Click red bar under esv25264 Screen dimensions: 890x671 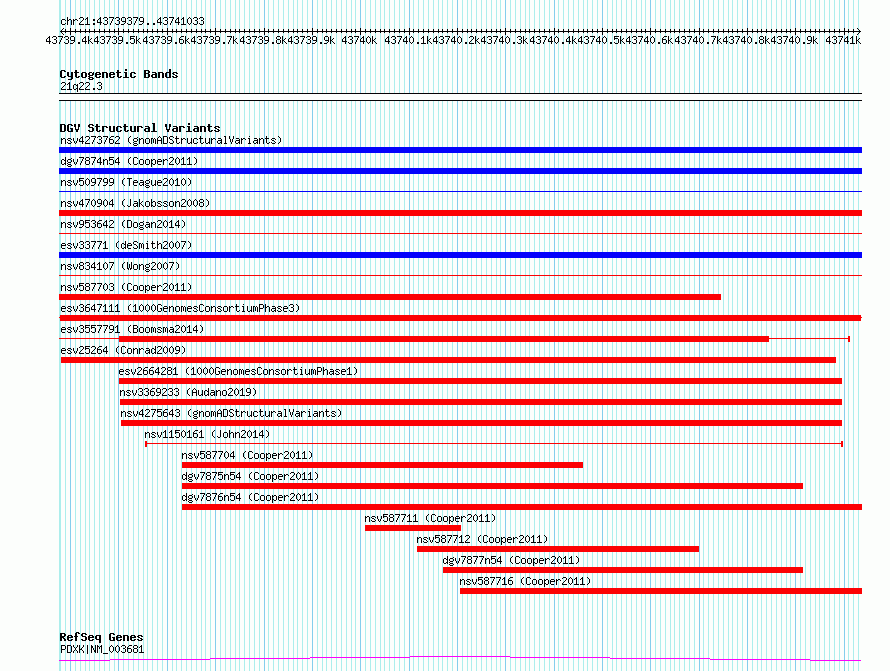pos(448,360)
